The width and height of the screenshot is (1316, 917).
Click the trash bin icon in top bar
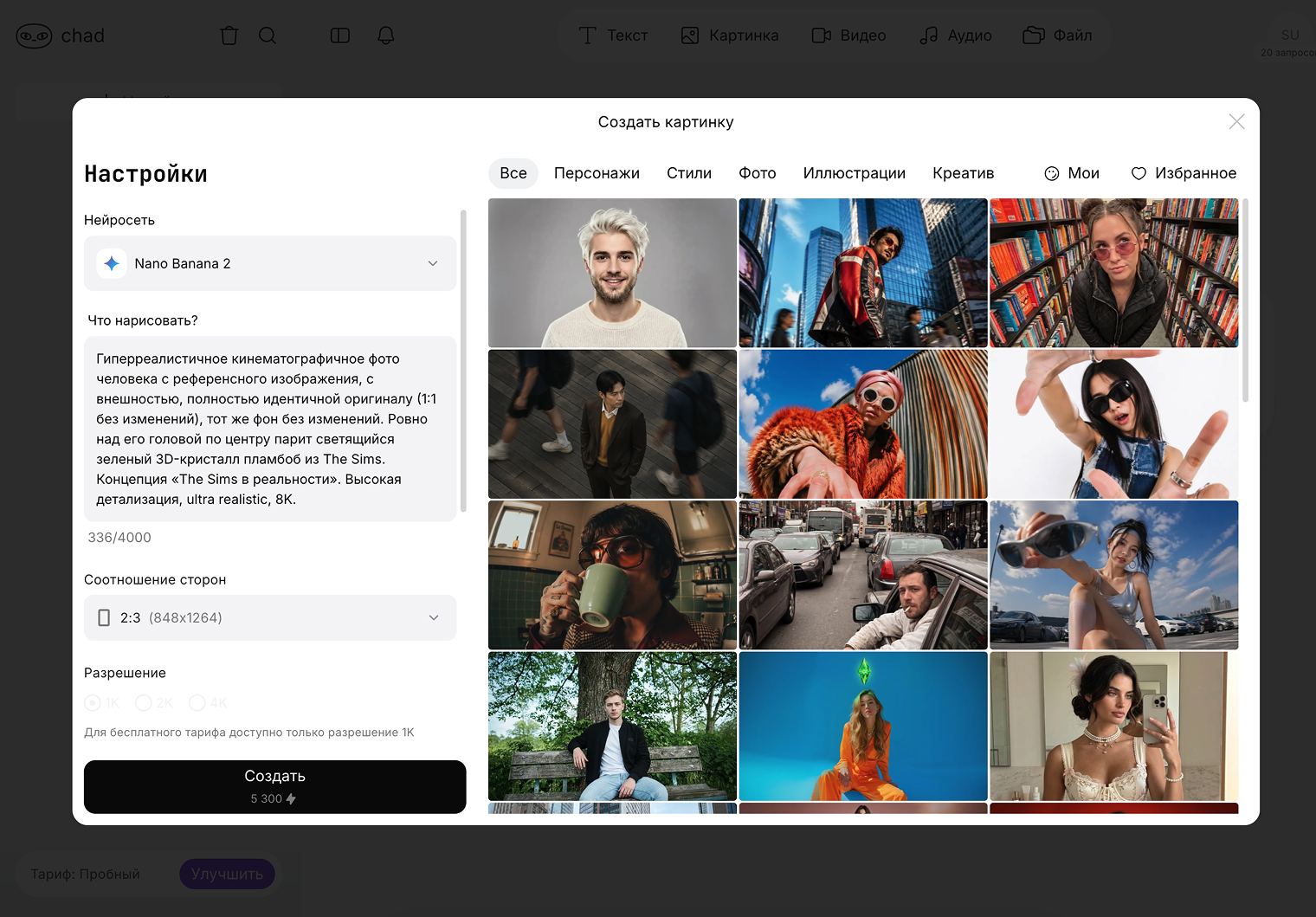(x=229, y=36)
